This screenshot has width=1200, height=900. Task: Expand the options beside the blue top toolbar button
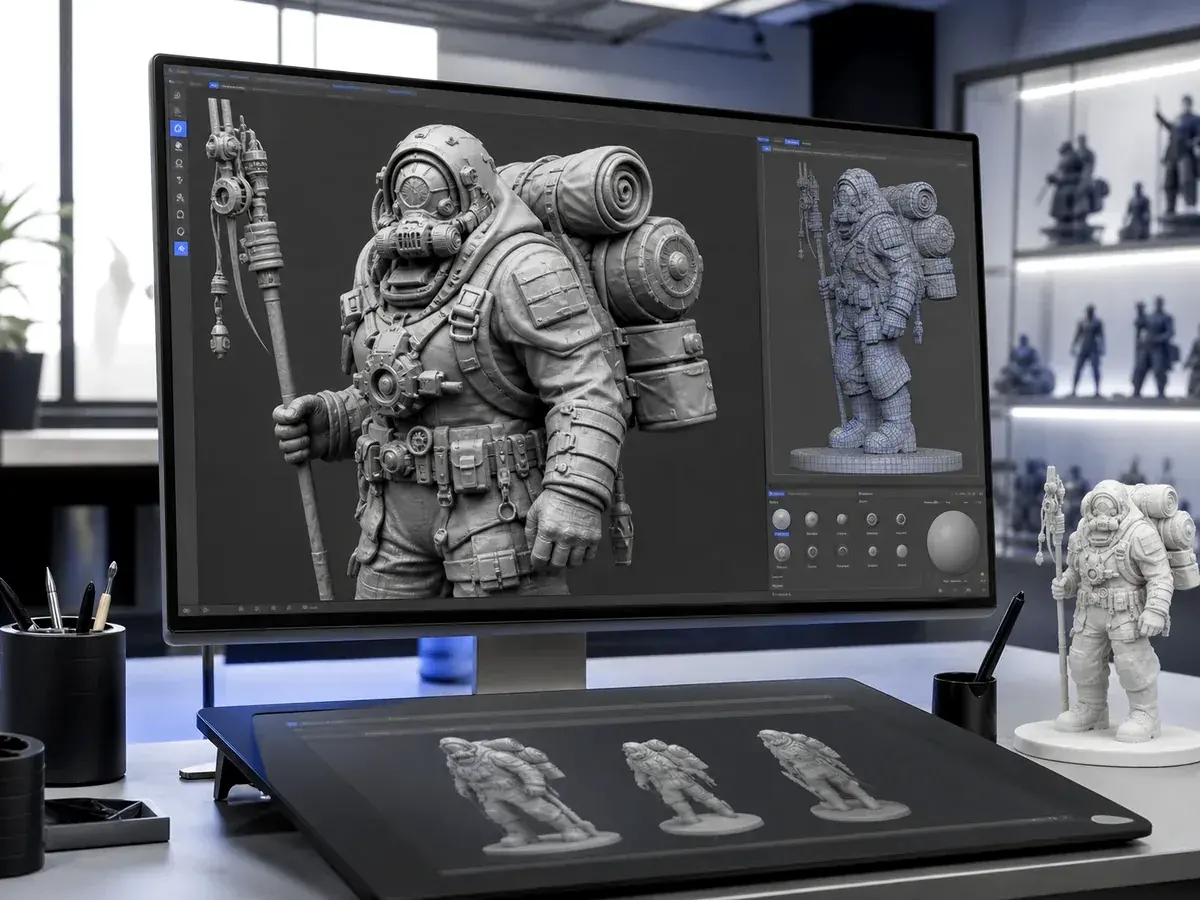point(233,88)
